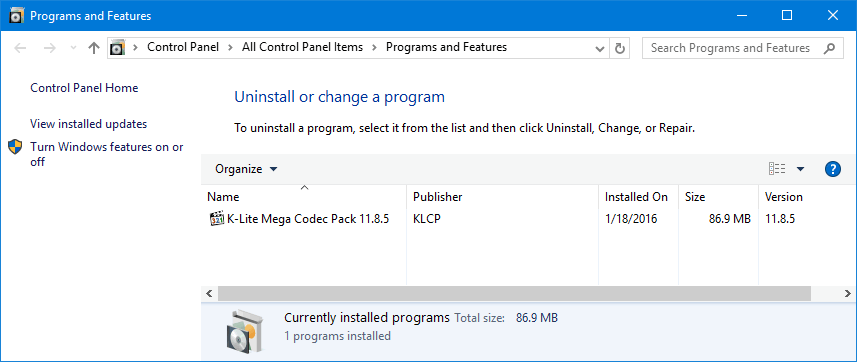
Task: Click the change view icon
Action: click(777, 169)
